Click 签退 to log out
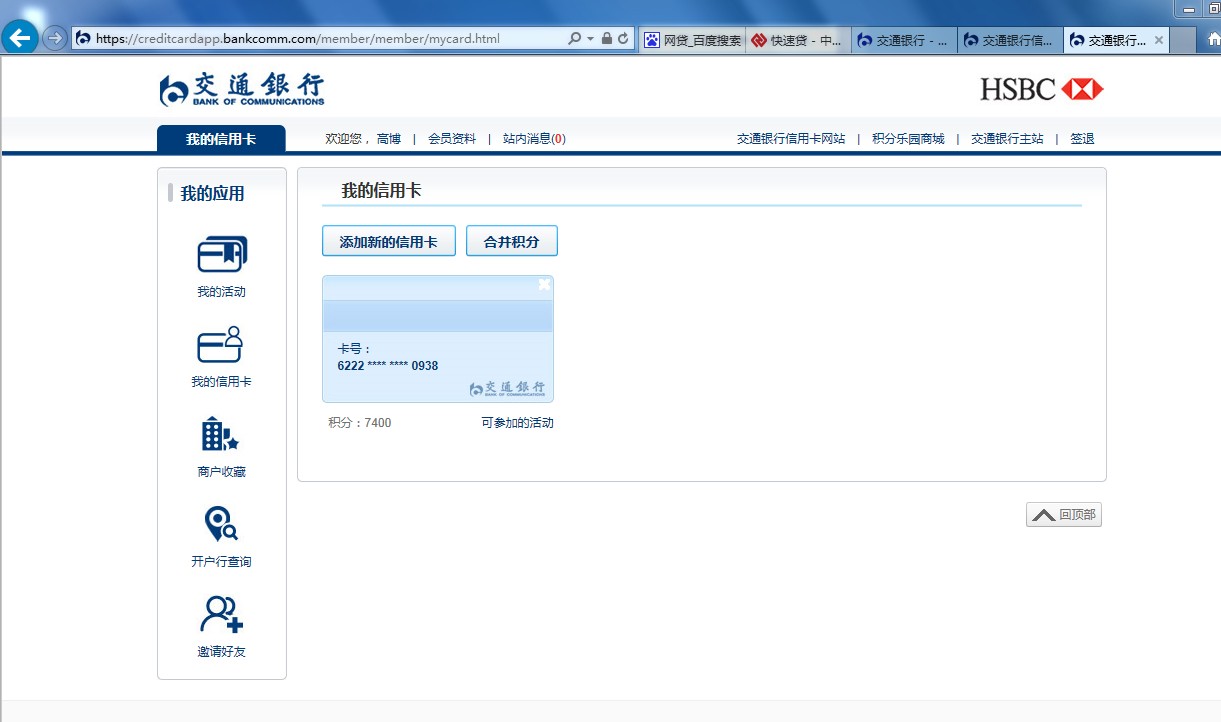Screen dimensions: 1221x722 pos(1082,139)
